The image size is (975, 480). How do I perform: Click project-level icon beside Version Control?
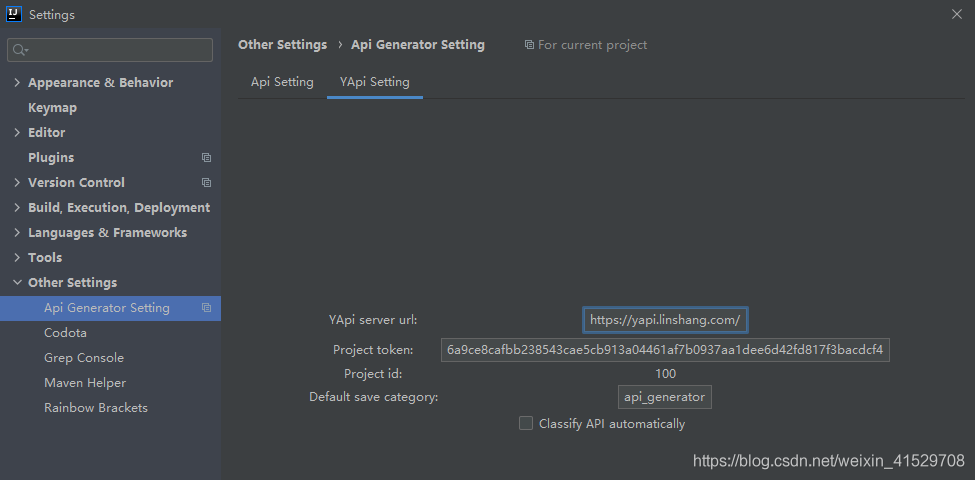click(x=206, y=183)
